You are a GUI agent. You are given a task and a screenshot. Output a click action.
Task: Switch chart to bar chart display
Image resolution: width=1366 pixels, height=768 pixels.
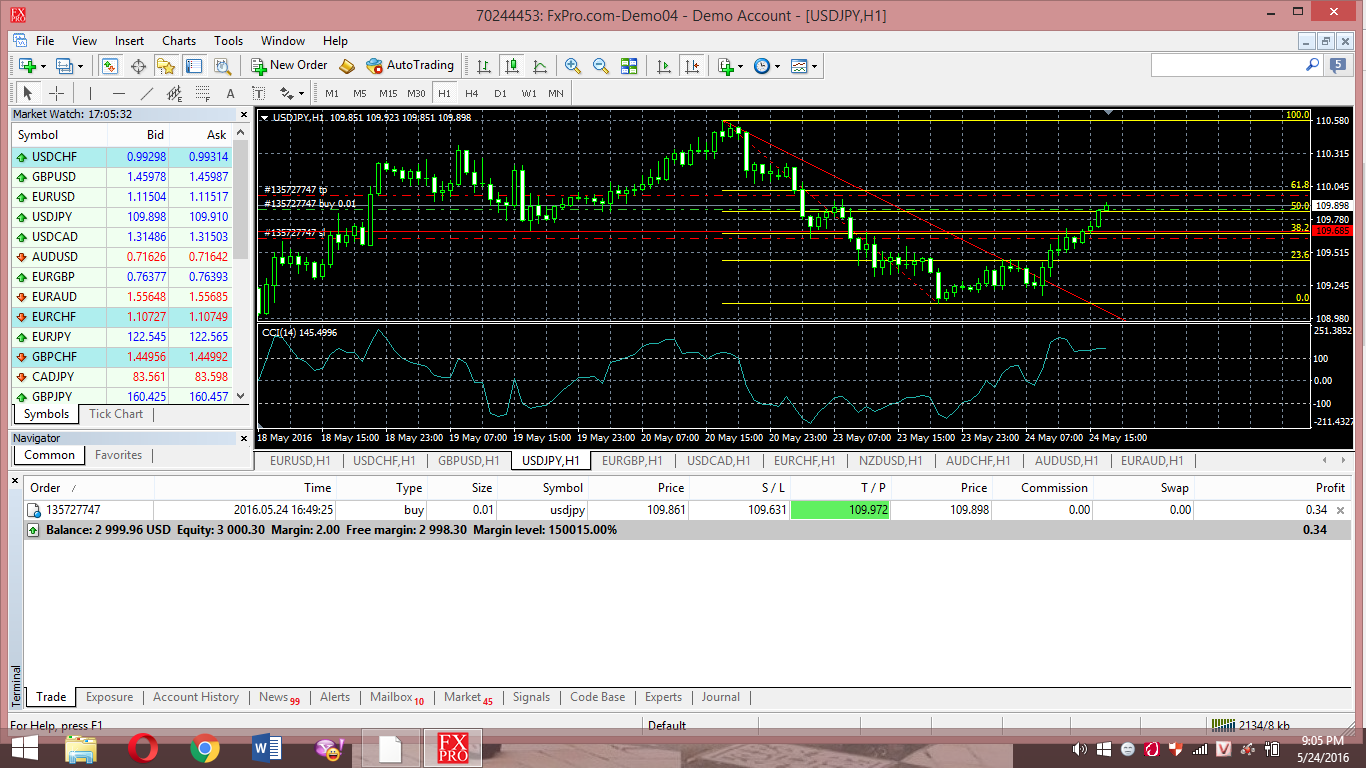484,65
